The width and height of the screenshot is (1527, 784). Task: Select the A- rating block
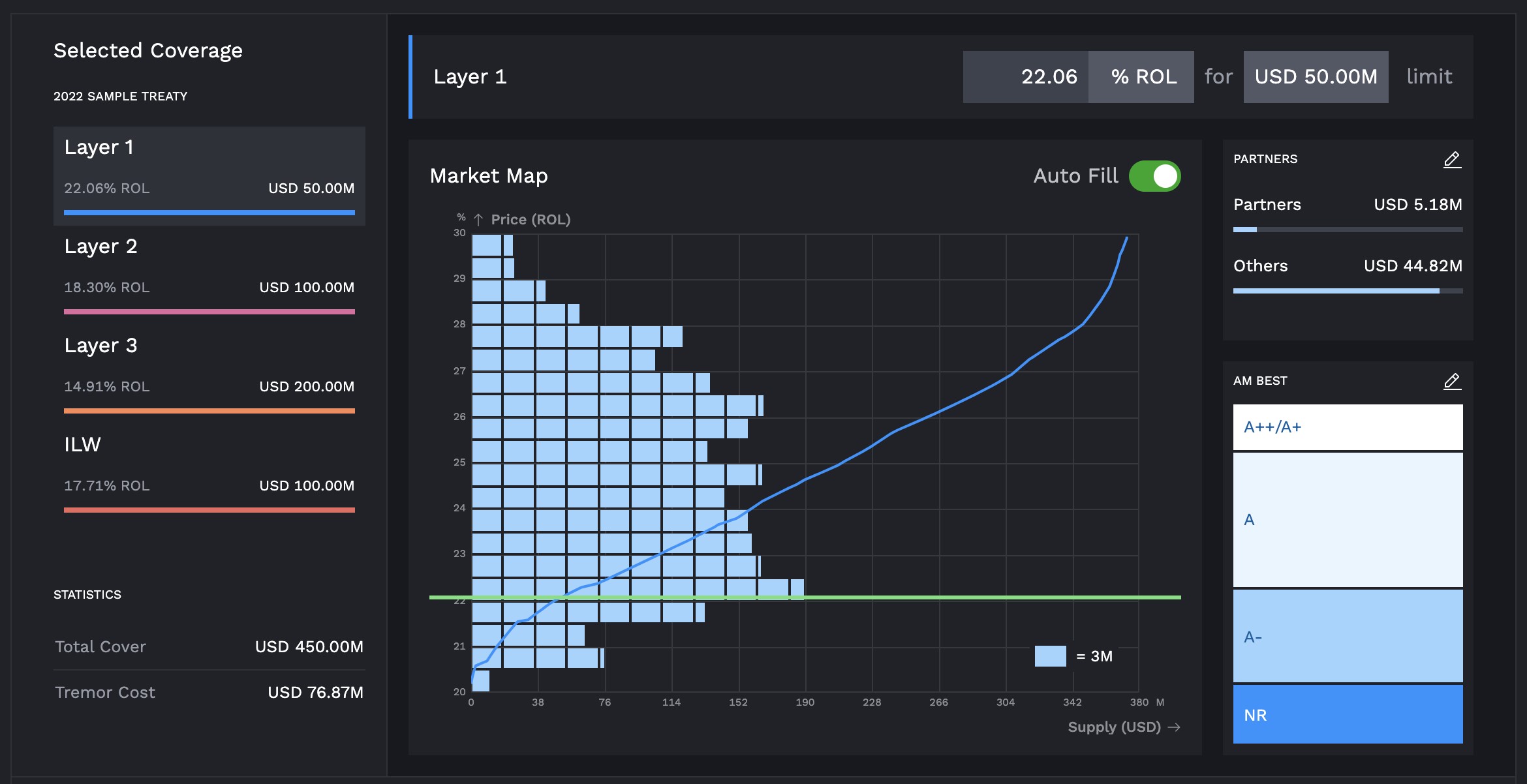coord(1348,636)
